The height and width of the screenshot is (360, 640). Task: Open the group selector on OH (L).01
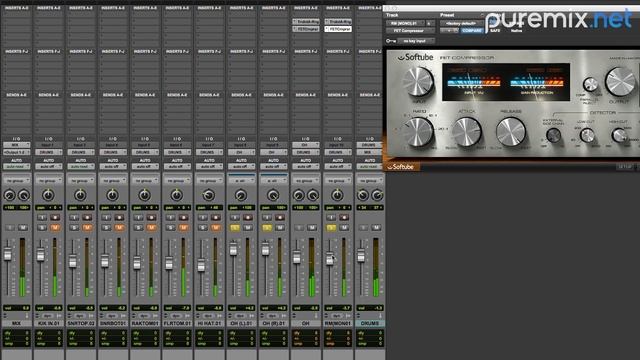(x=241, y=180)
